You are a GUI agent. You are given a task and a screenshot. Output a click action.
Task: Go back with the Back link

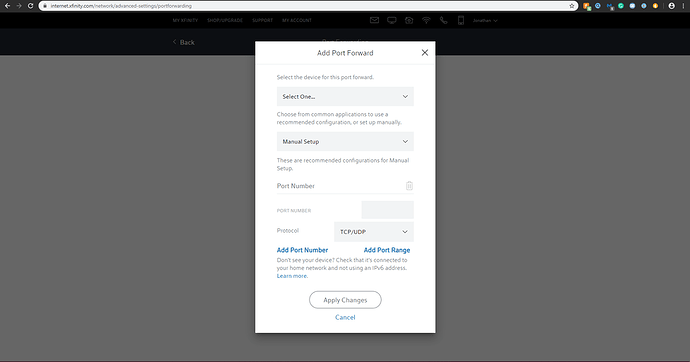point(184,42)
